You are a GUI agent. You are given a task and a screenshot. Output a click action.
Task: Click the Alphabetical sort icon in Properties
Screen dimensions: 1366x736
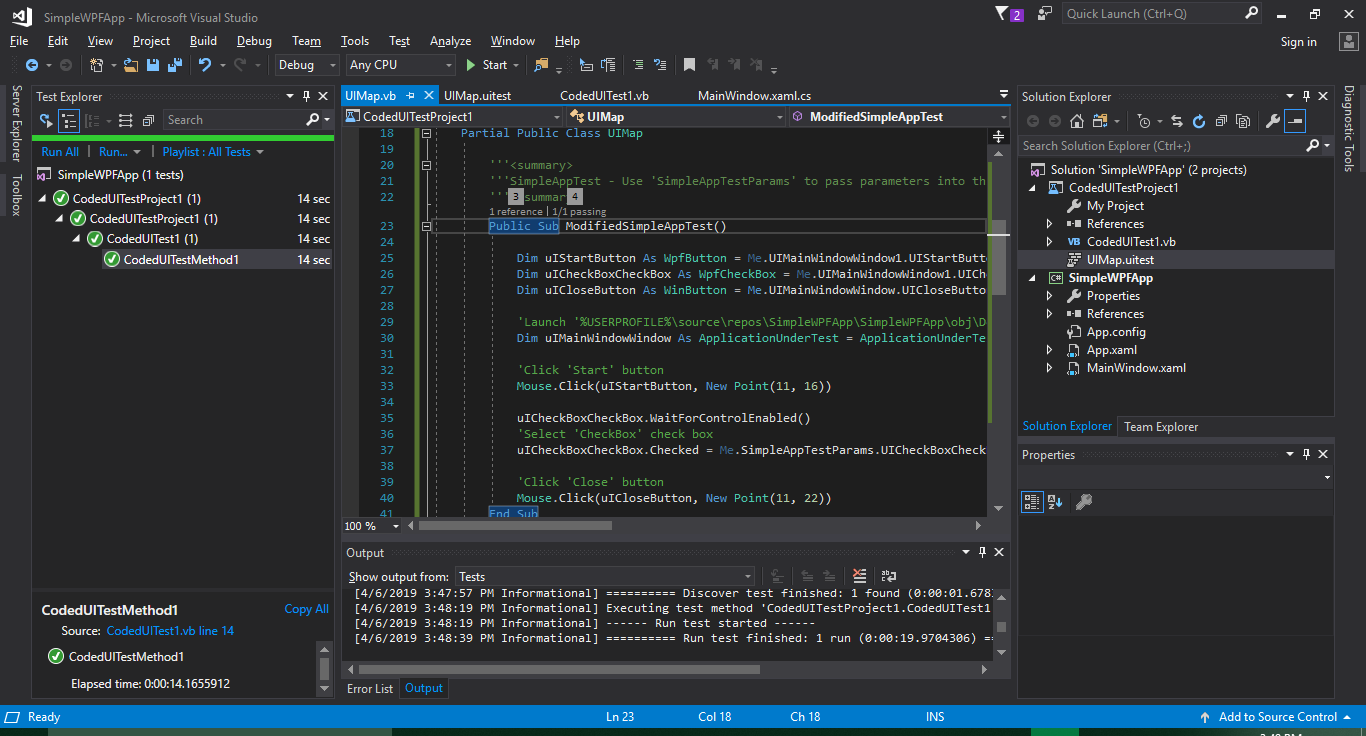click(x=1056, y=502)
